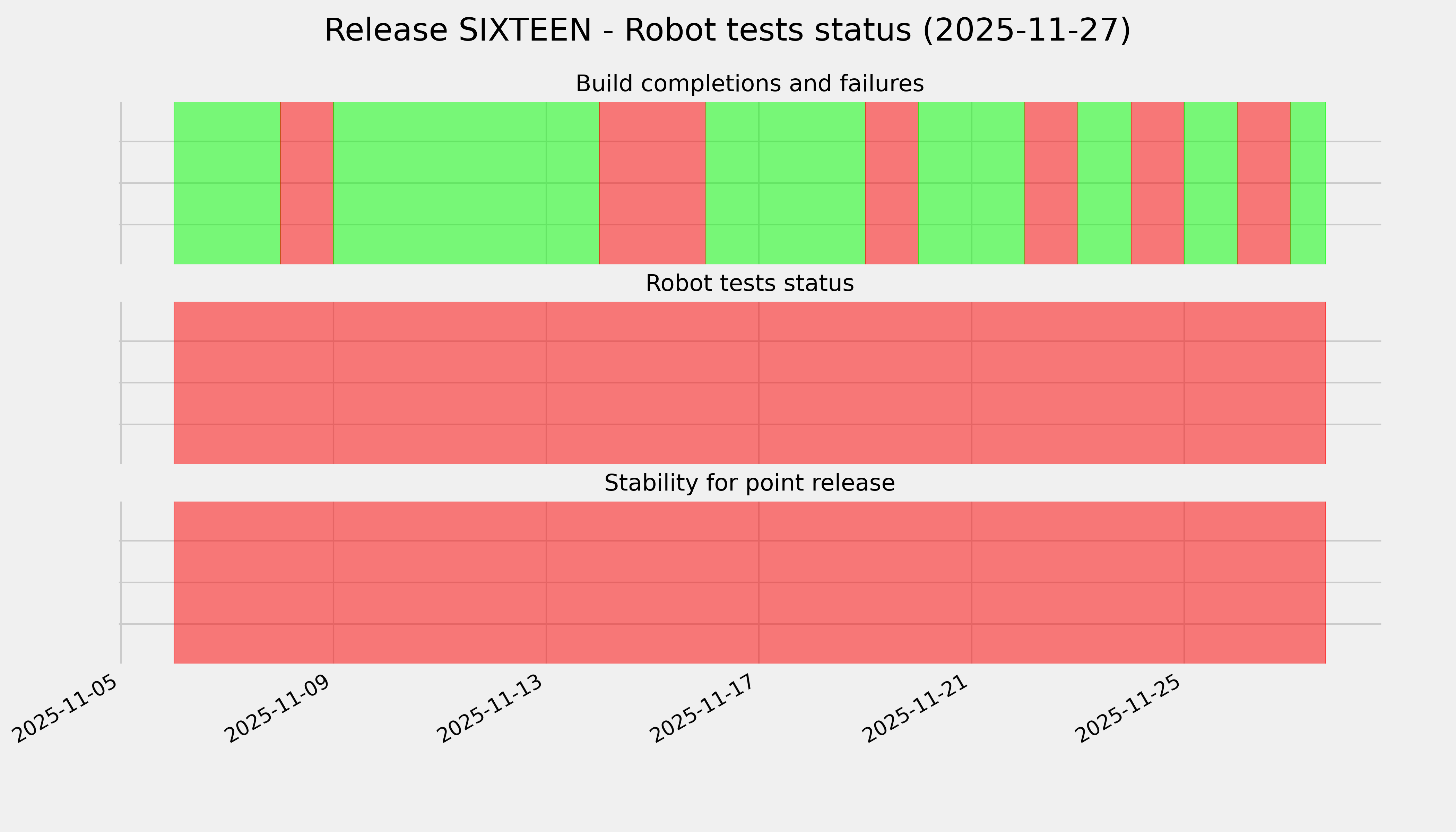Click the first green segment in build chart
Viewport: 1456px width, 832px height.
227,183
